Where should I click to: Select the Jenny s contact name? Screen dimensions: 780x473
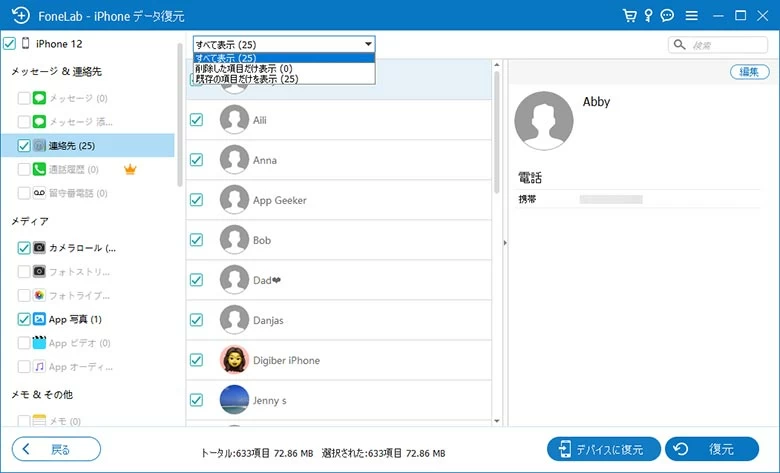[270, 400]
